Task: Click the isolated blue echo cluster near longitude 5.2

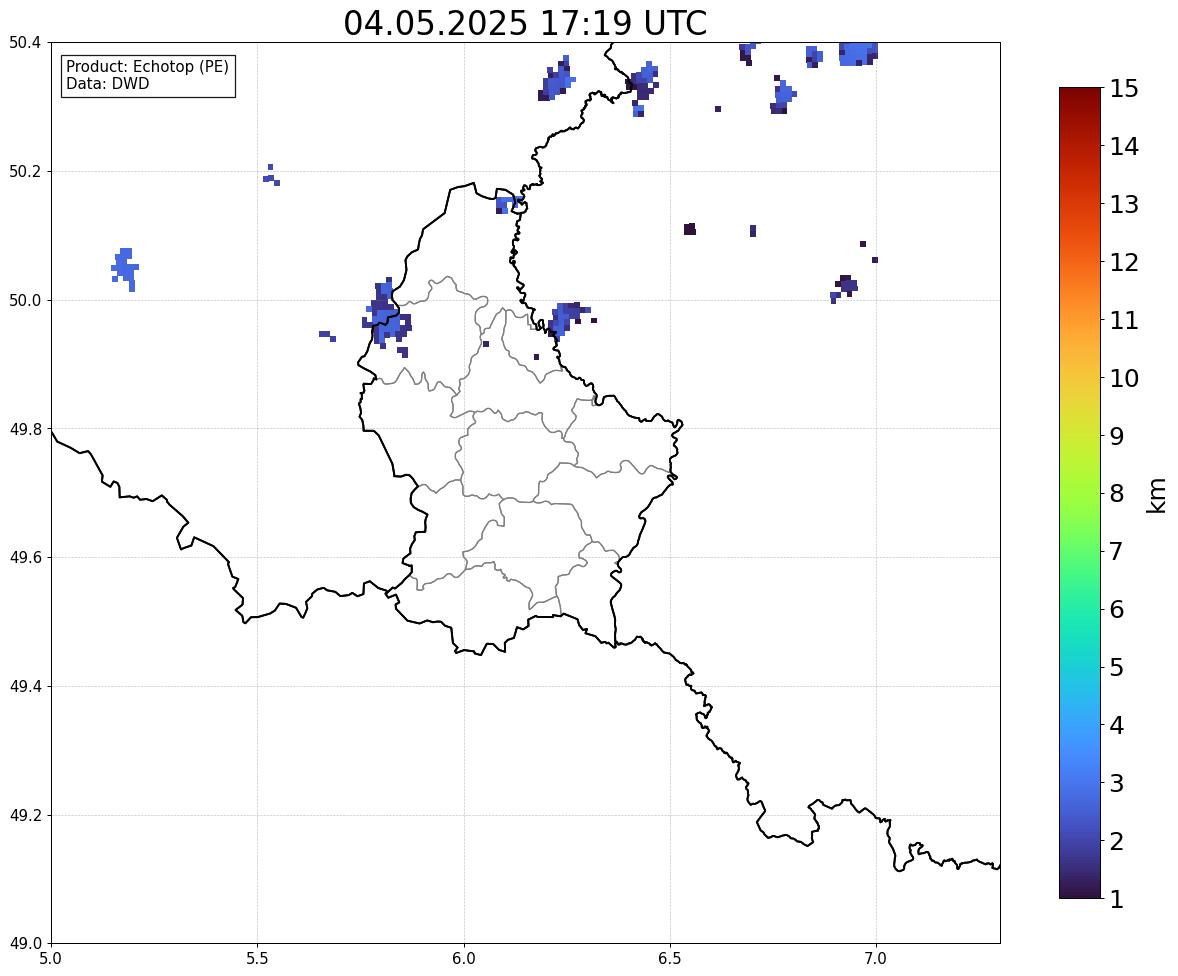Action: coord(125,269)
